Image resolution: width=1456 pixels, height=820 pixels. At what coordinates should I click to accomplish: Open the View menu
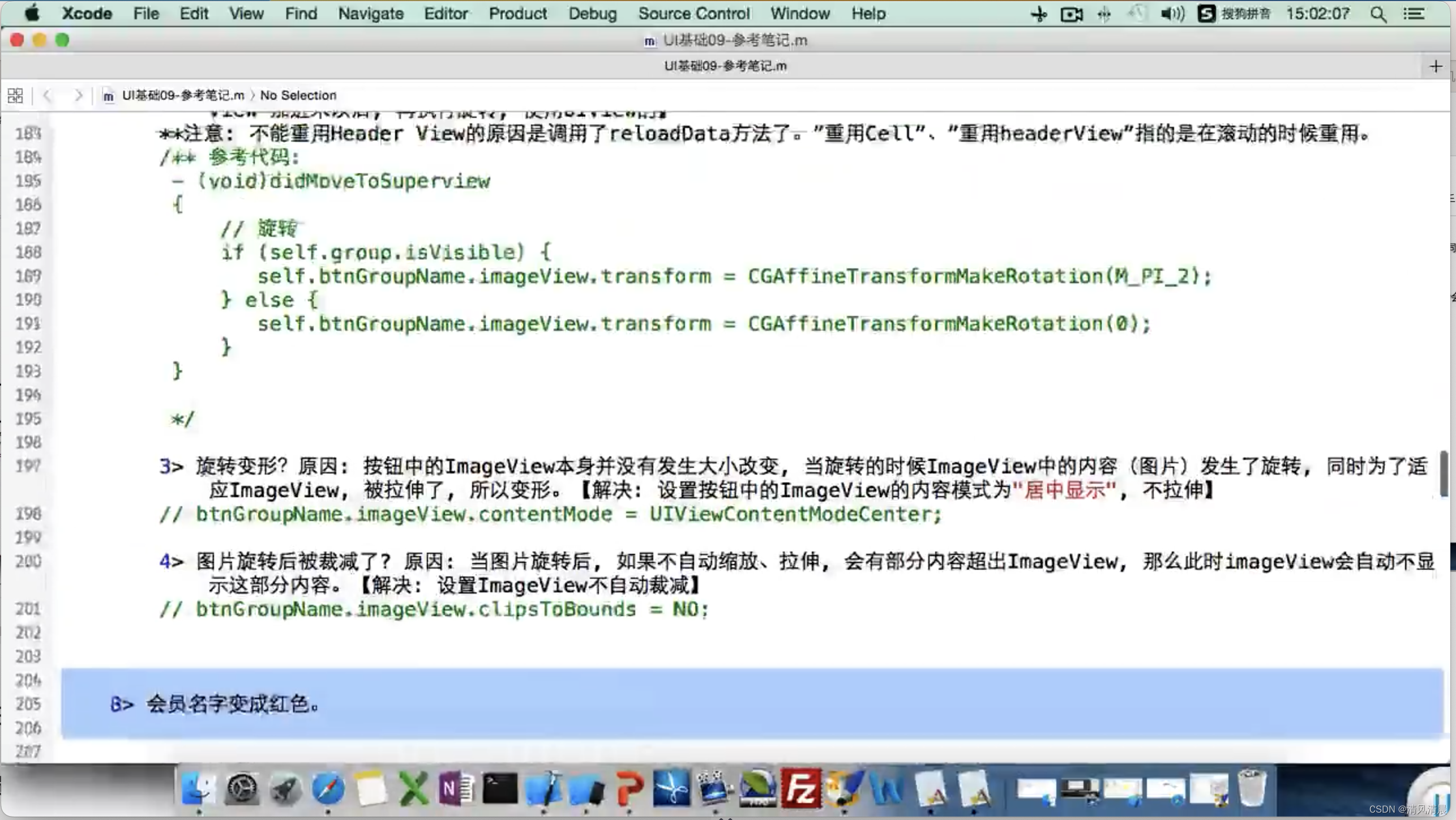coord(246,14)
